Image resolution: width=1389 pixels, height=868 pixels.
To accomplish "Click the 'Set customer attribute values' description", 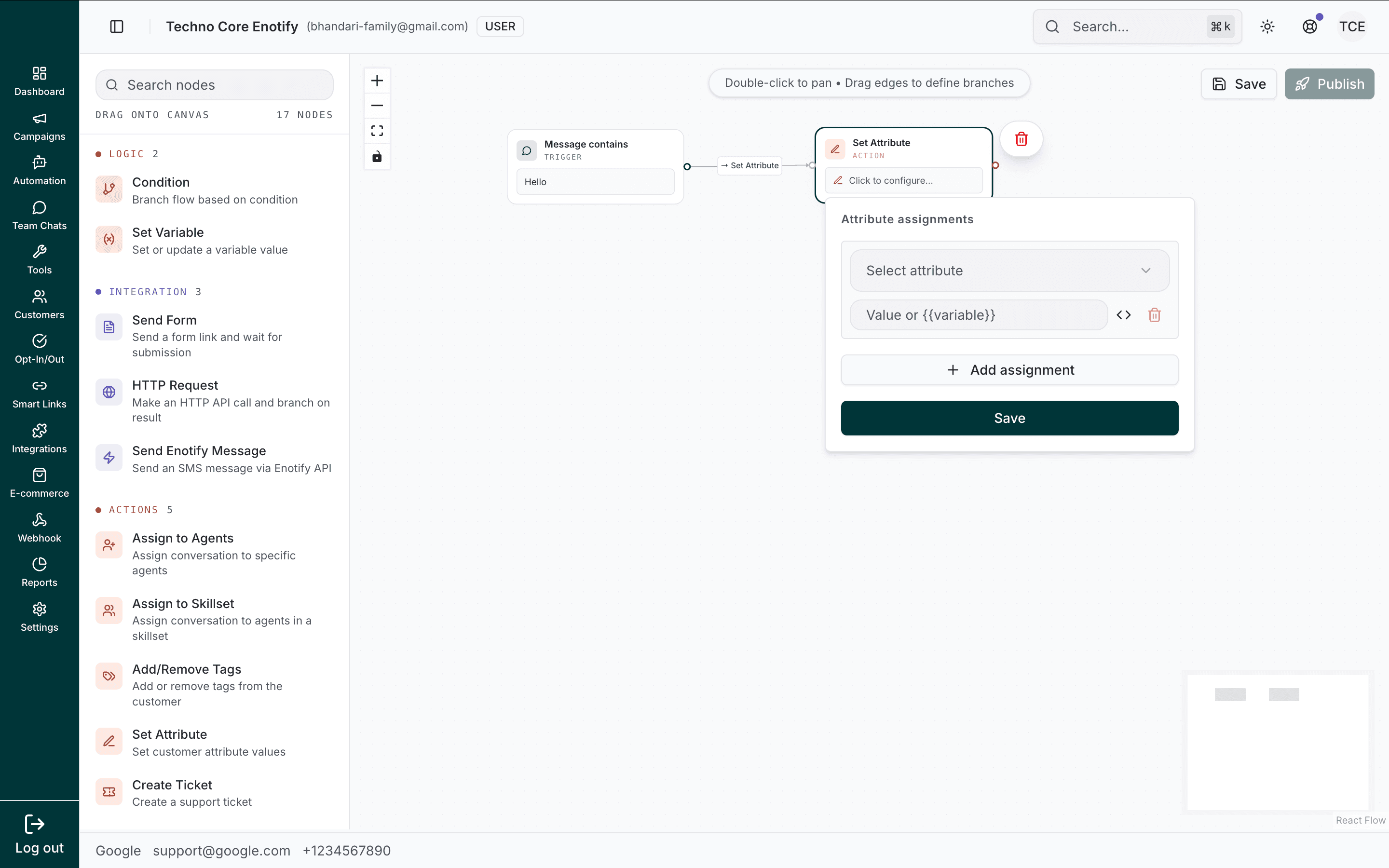I will [x=208, y=751].
